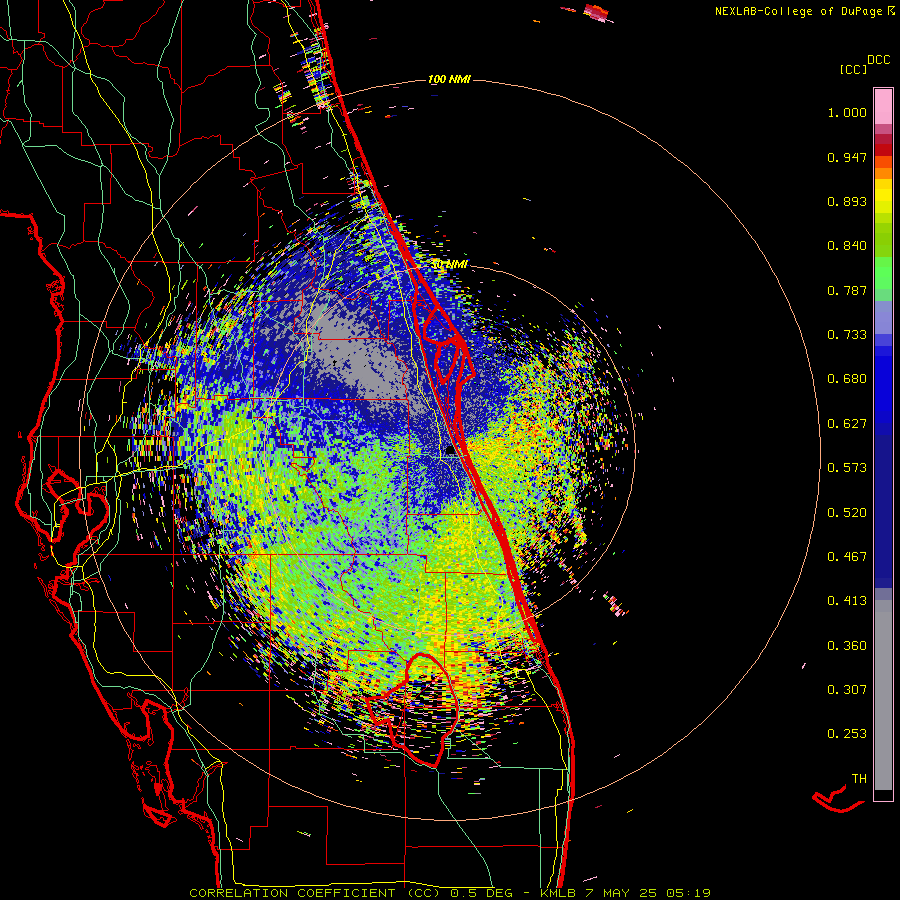900x900 pixels.
Task: Pick the red swatch on the color bar
Action: (x=883, y=150)
